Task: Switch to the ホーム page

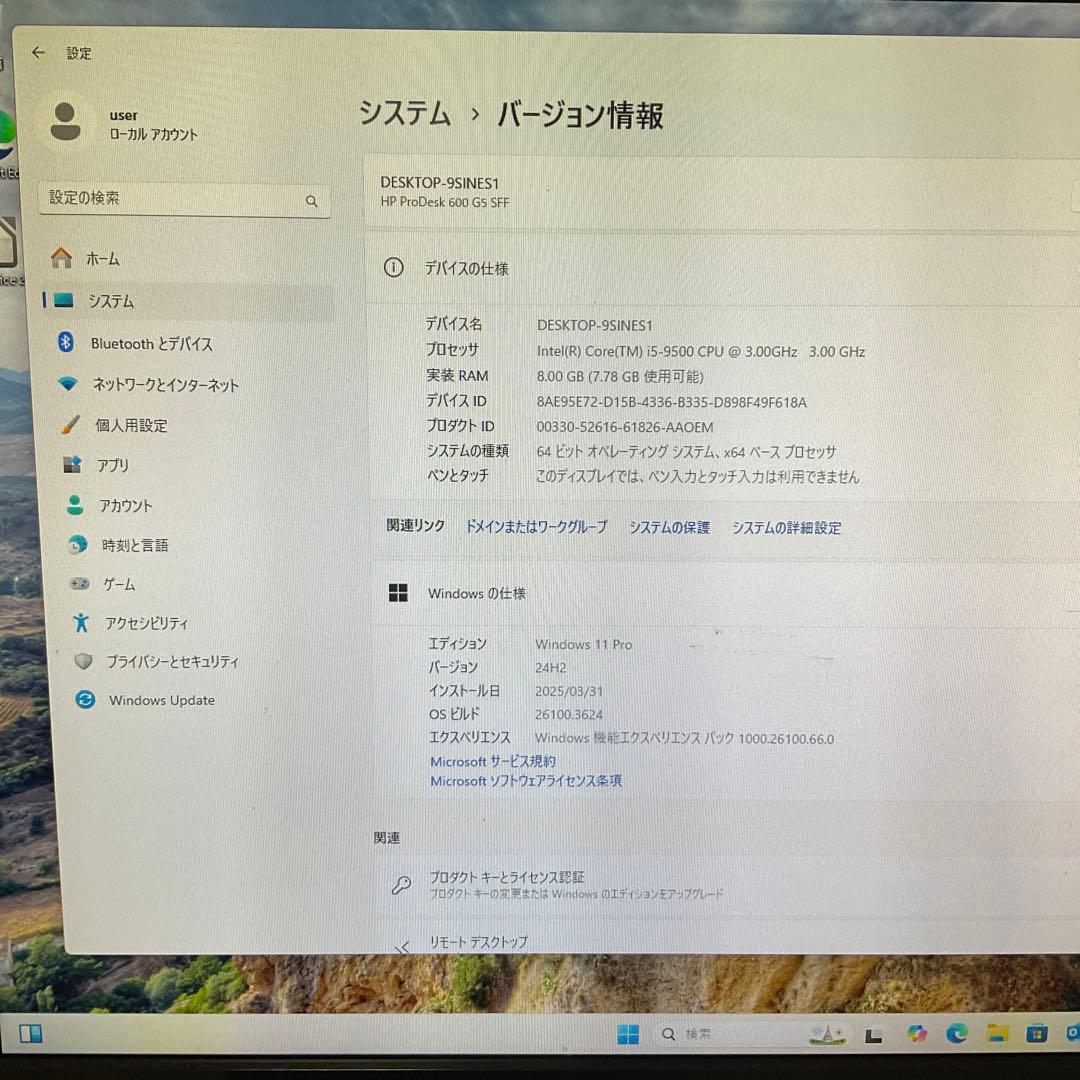Action: point(102,258)
